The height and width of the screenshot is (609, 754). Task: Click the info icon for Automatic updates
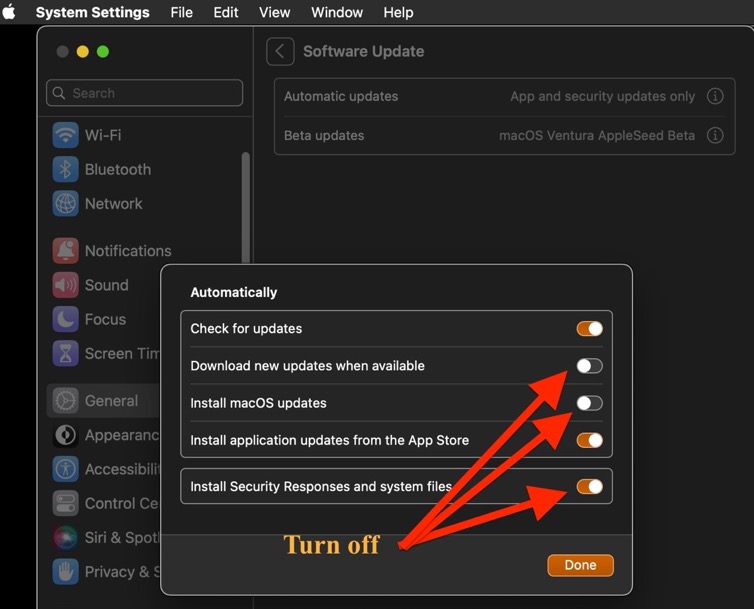coord(715,96)
